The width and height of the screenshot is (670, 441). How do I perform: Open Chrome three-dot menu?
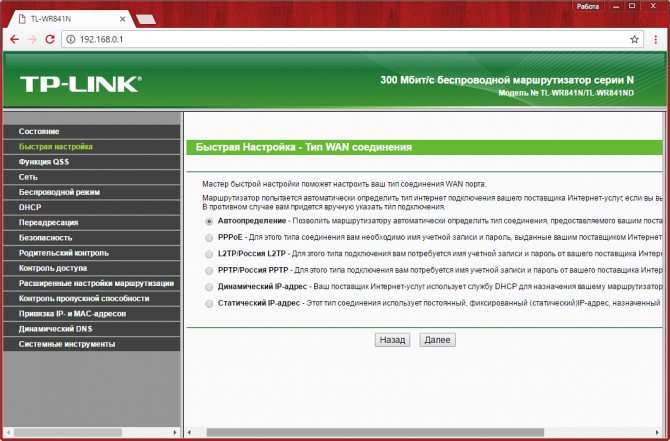(655, 39)
